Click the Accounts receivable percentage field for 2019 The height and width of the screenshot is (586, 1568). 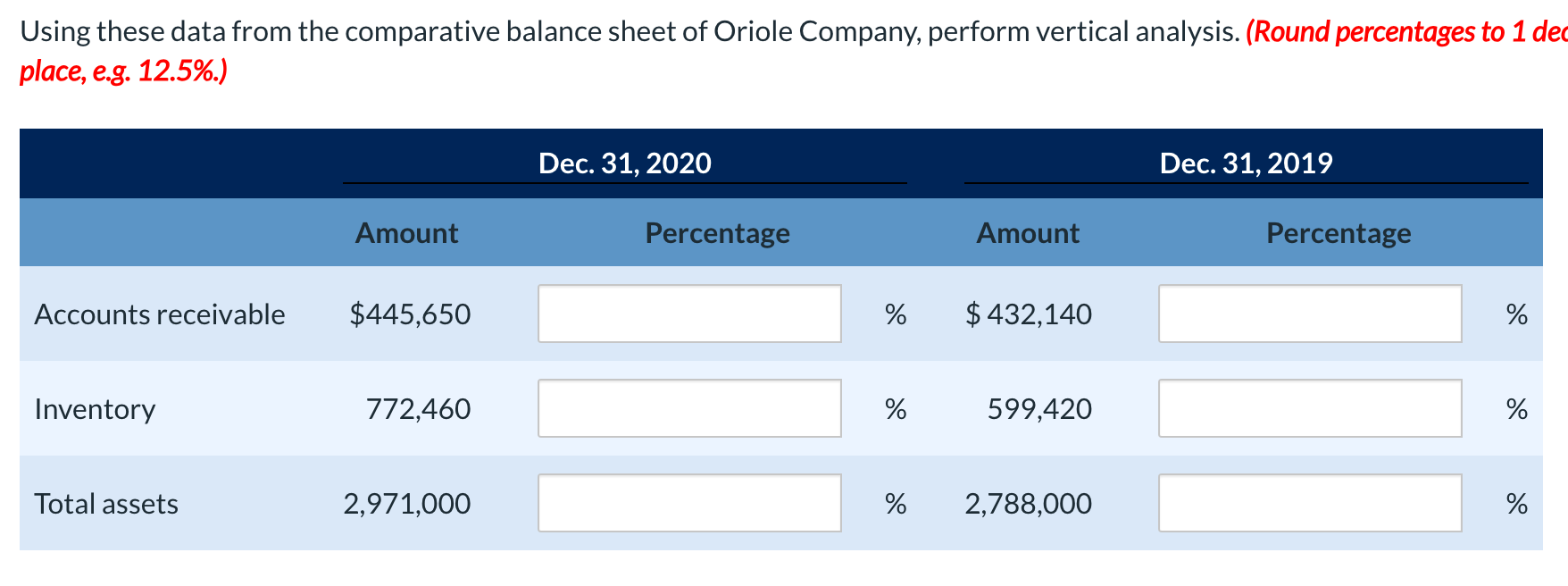point(1309,313)
